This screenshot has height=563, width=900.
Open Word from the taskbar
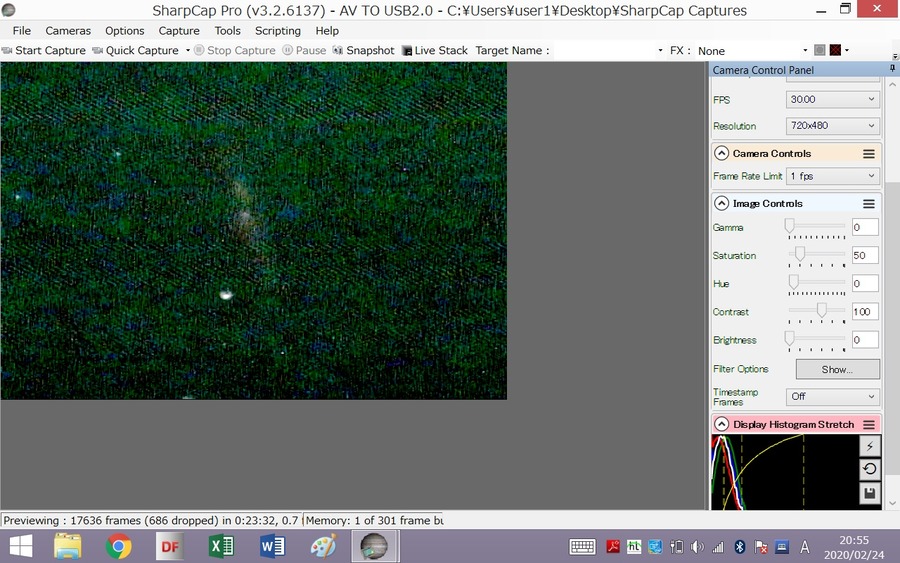[272, 546]
